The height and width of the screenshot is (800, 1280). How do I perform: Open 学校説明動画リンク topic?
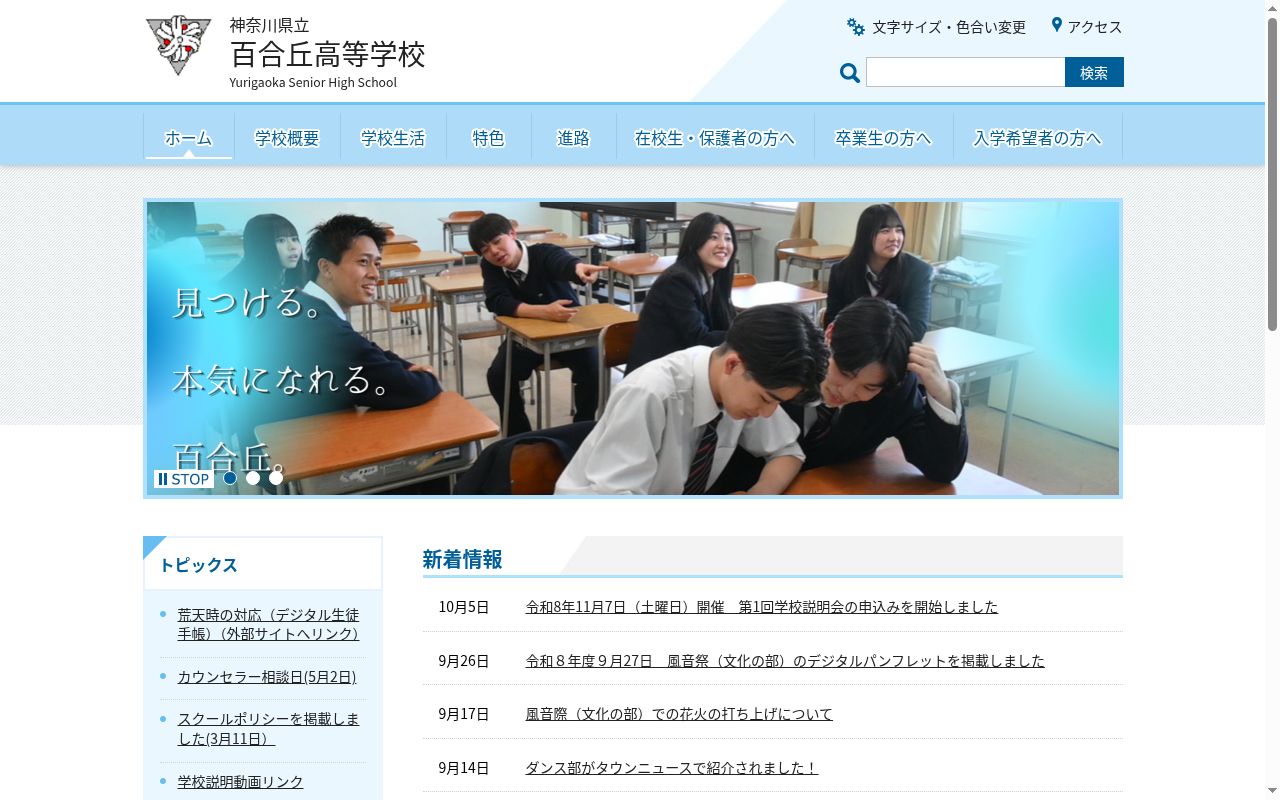(240, 782)
